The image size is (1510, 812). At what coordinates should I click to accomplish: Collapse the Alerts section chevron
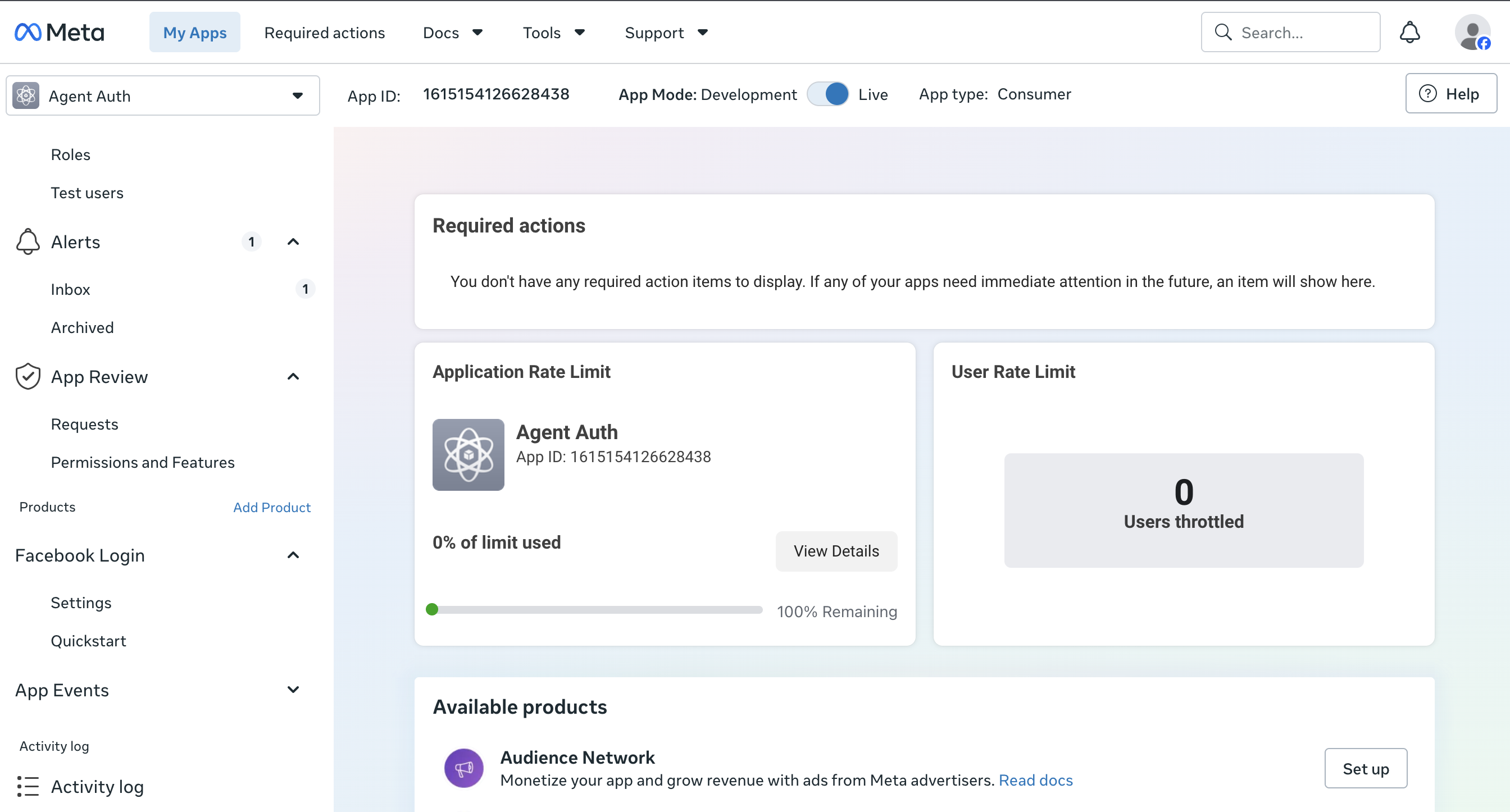[293, 241]
